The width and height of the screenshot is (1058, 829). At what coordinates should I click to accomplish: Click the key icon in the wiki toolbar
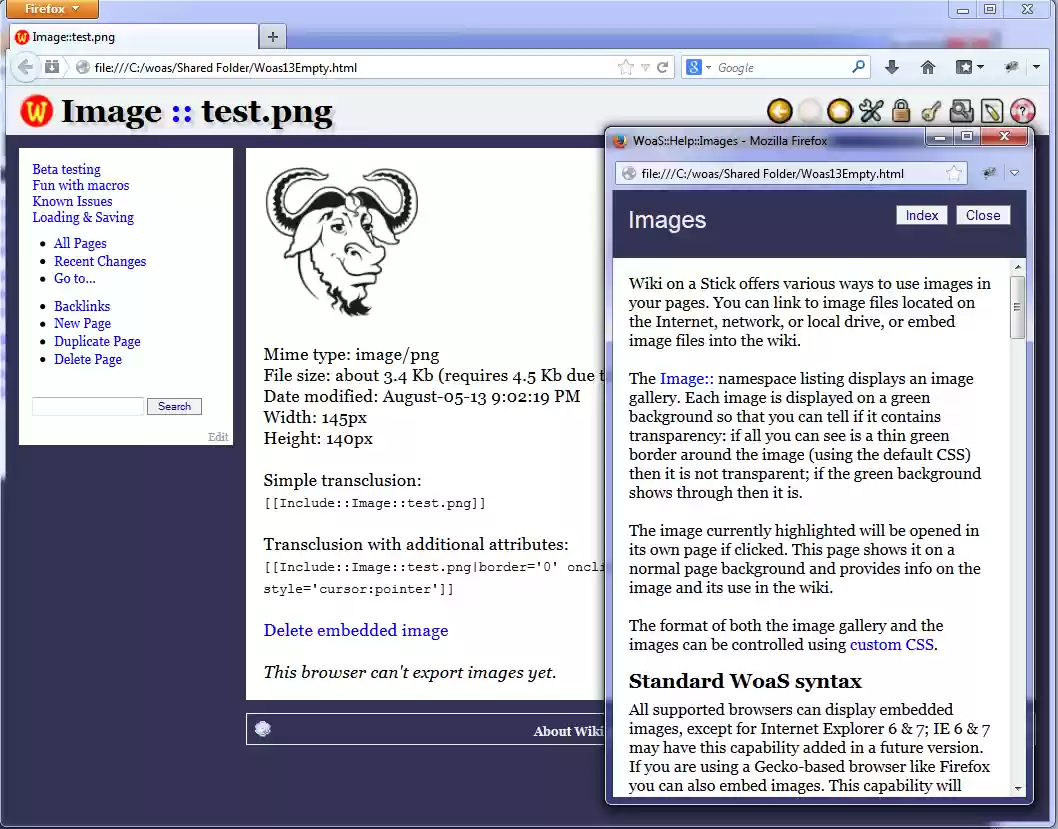pos(932,111)
